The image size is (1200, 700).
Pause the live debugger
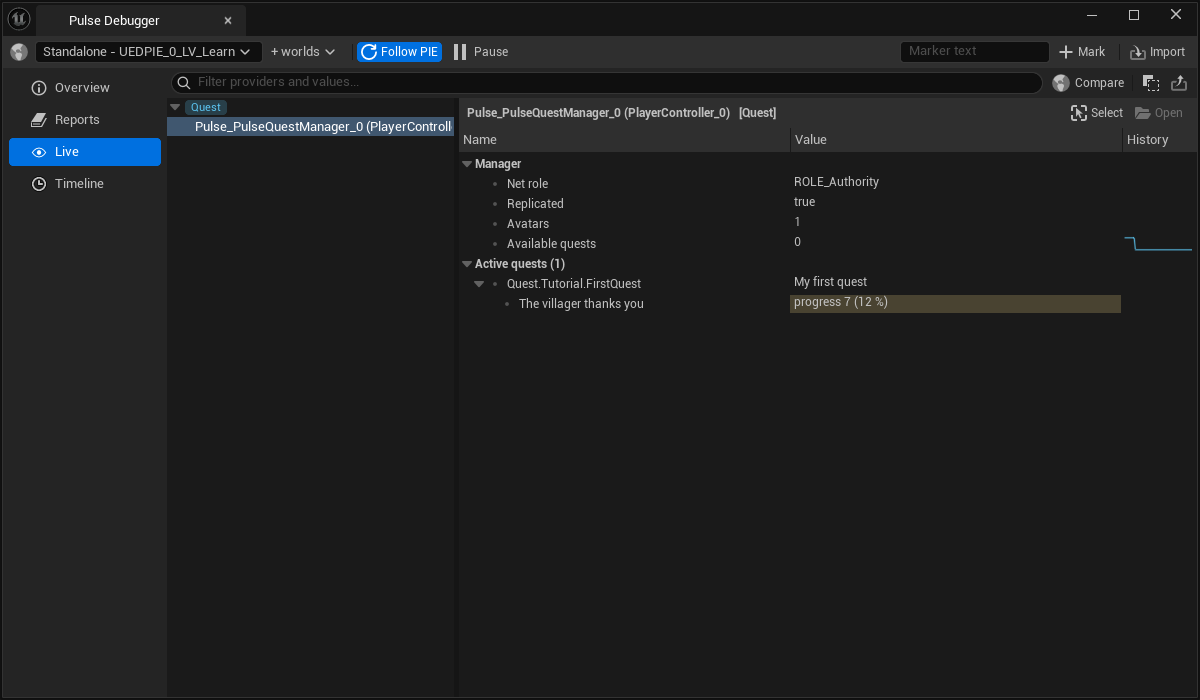(x=480, y=52)
